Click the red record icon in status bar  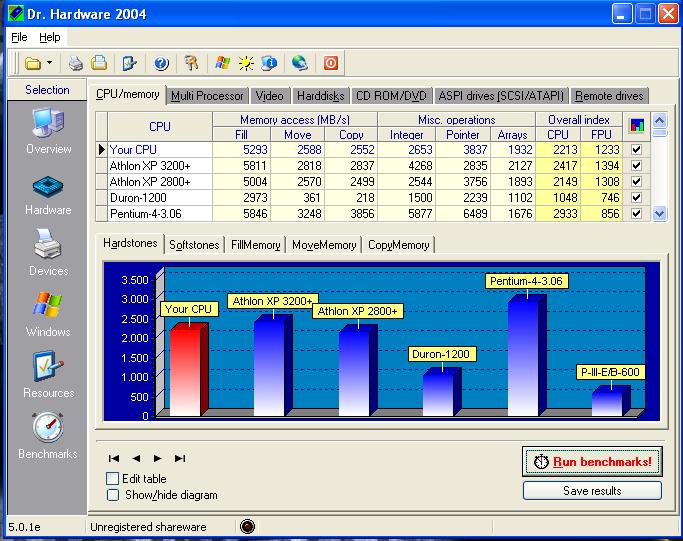pos(247,527)
